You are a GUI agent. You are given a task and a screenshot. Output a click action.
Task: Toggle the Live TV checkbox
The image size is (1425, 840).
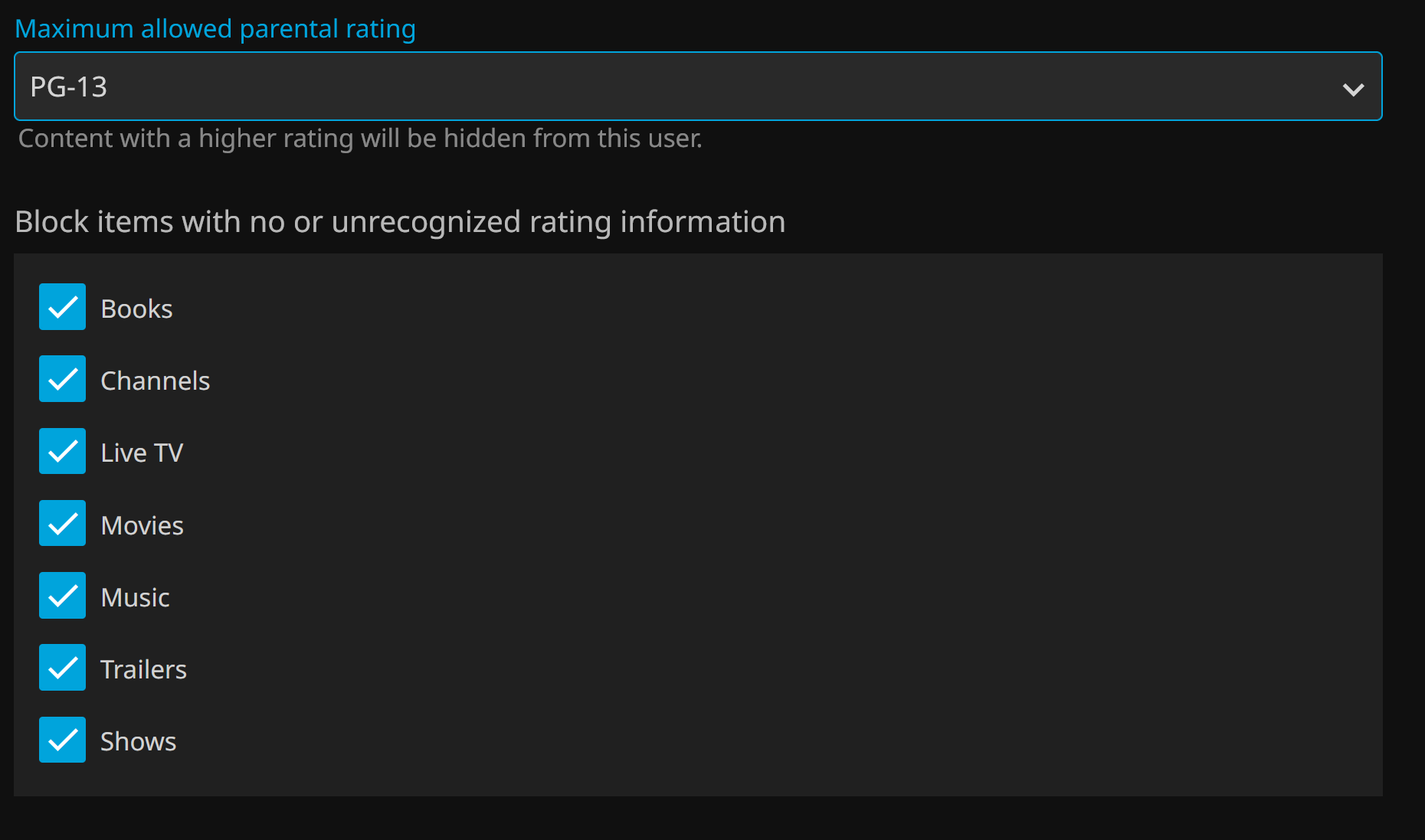point(62,451)
